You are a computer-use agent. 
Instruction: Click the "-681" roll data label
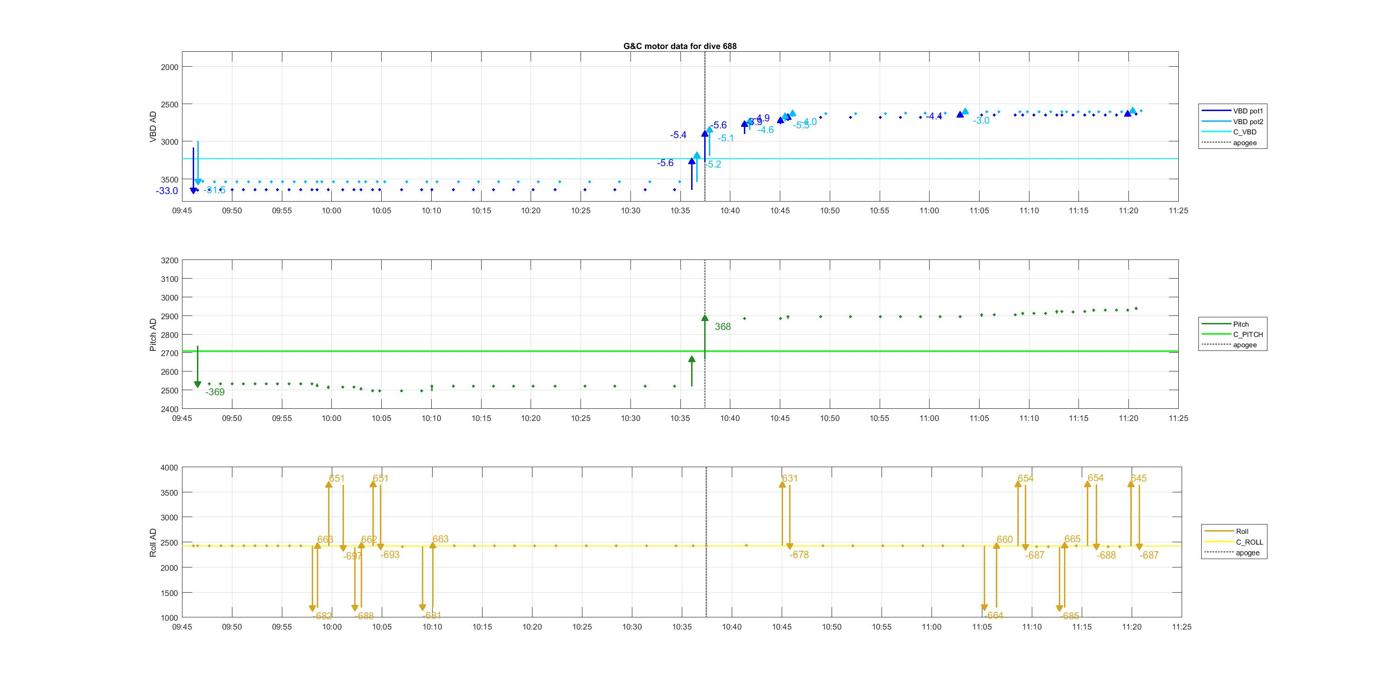432,616
